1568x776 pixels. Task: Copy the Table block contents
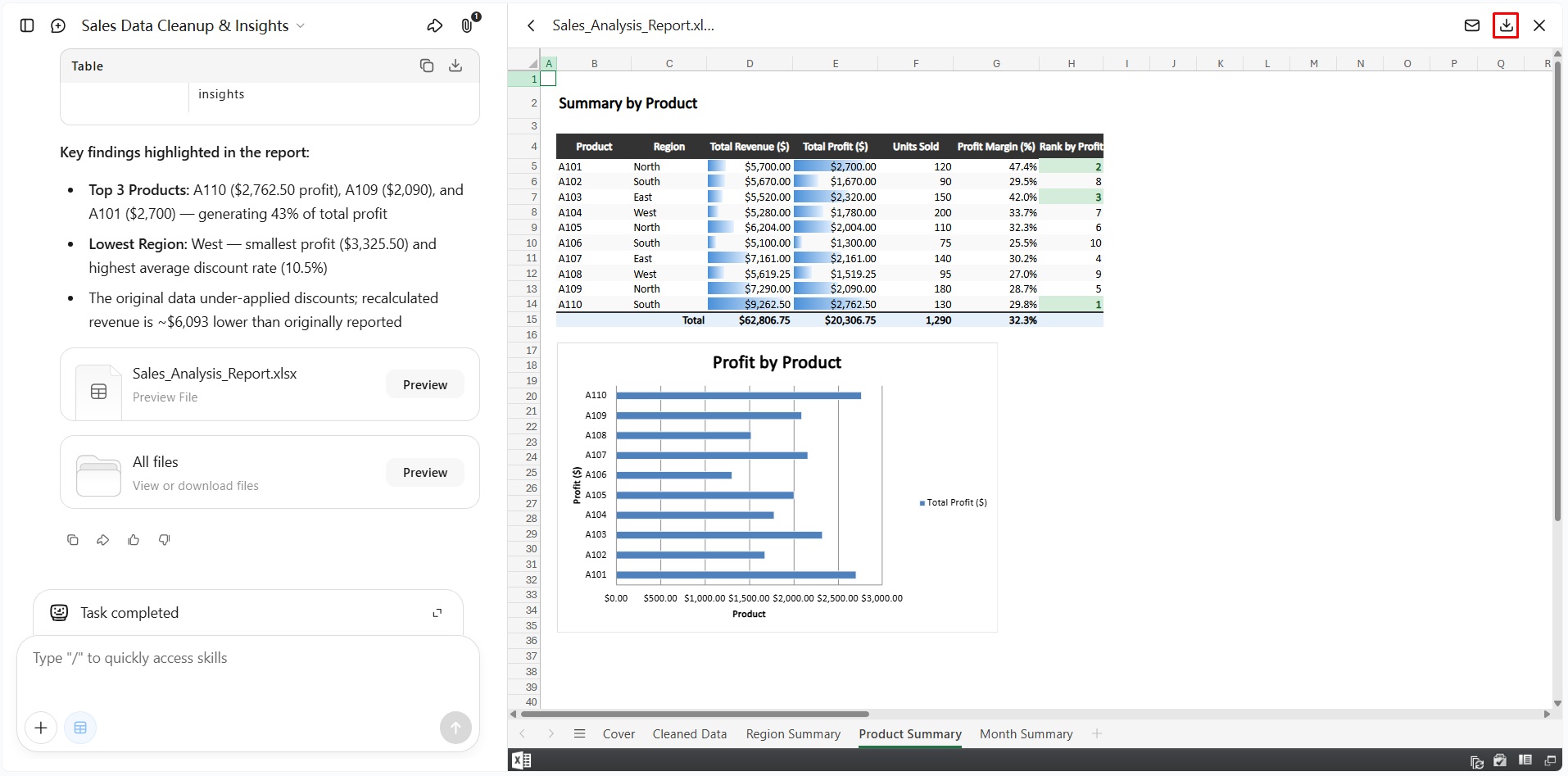pyautogui.click(x=427, y=66)
